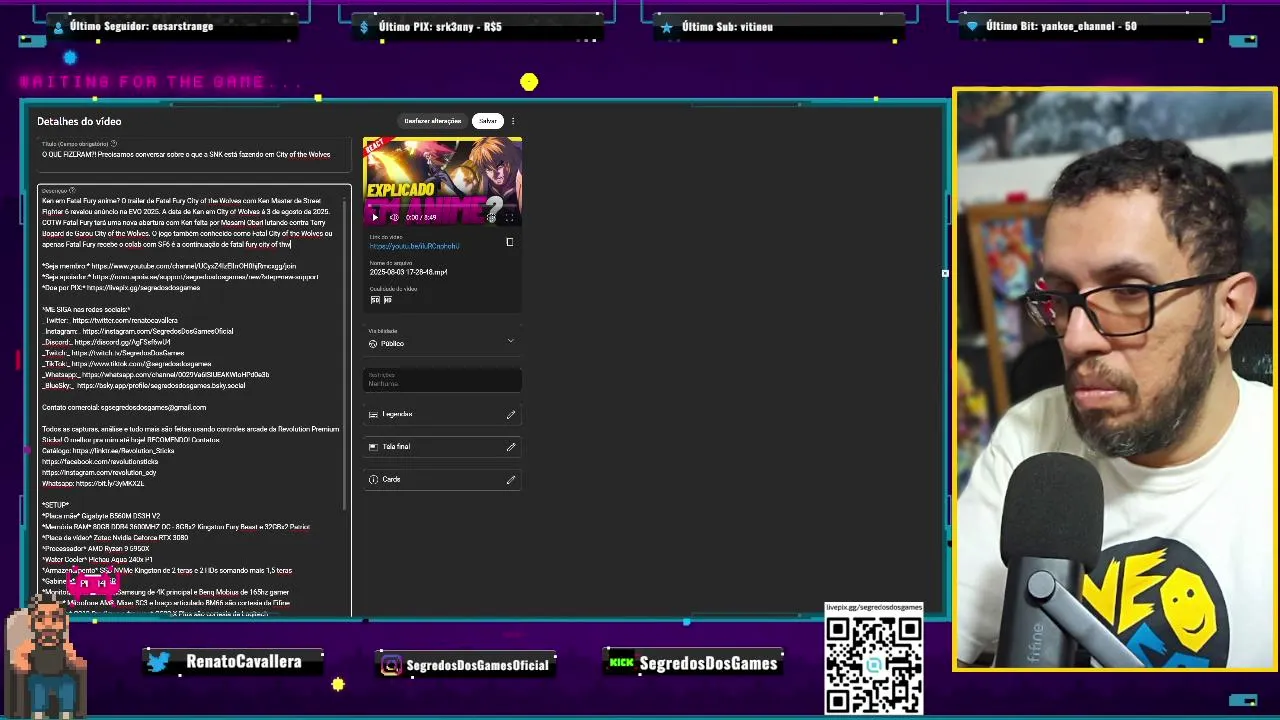Click the Seja membro YouTube join URL

point(193,266)
